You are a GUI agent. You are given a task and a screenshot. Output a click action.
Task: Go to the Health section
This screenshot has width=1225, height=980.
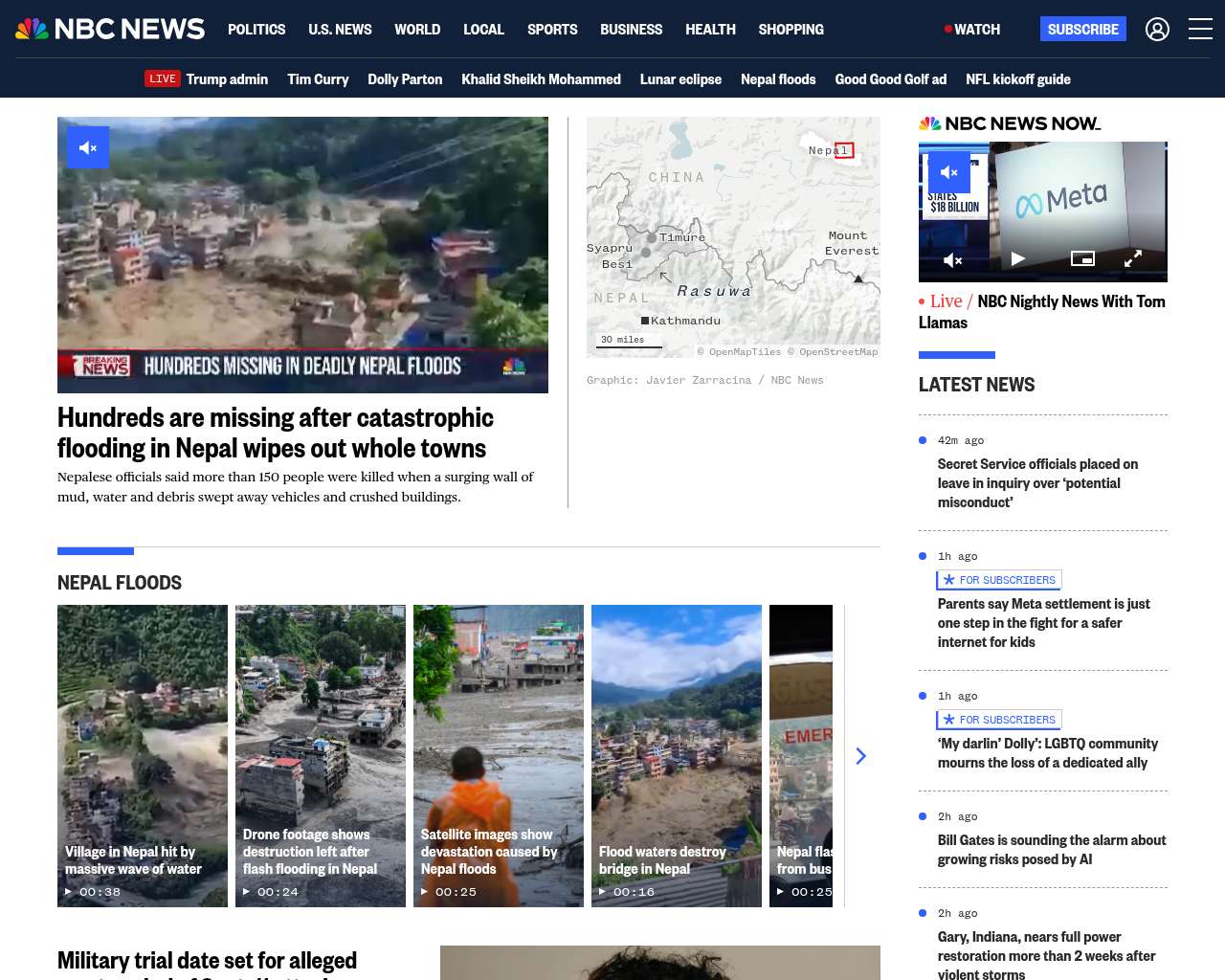(x=710, y=30)
